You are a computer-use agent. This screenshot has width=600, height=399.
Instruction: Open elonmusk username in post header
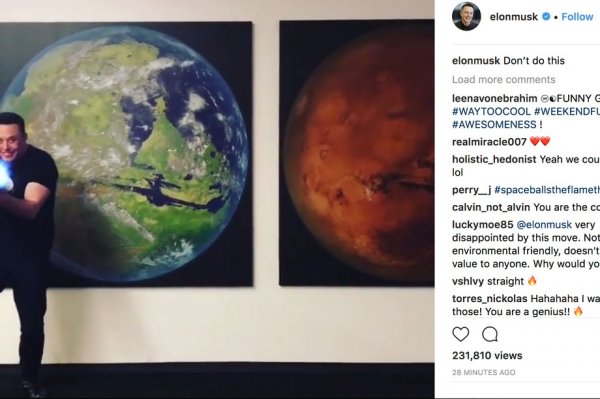[514, 17]
